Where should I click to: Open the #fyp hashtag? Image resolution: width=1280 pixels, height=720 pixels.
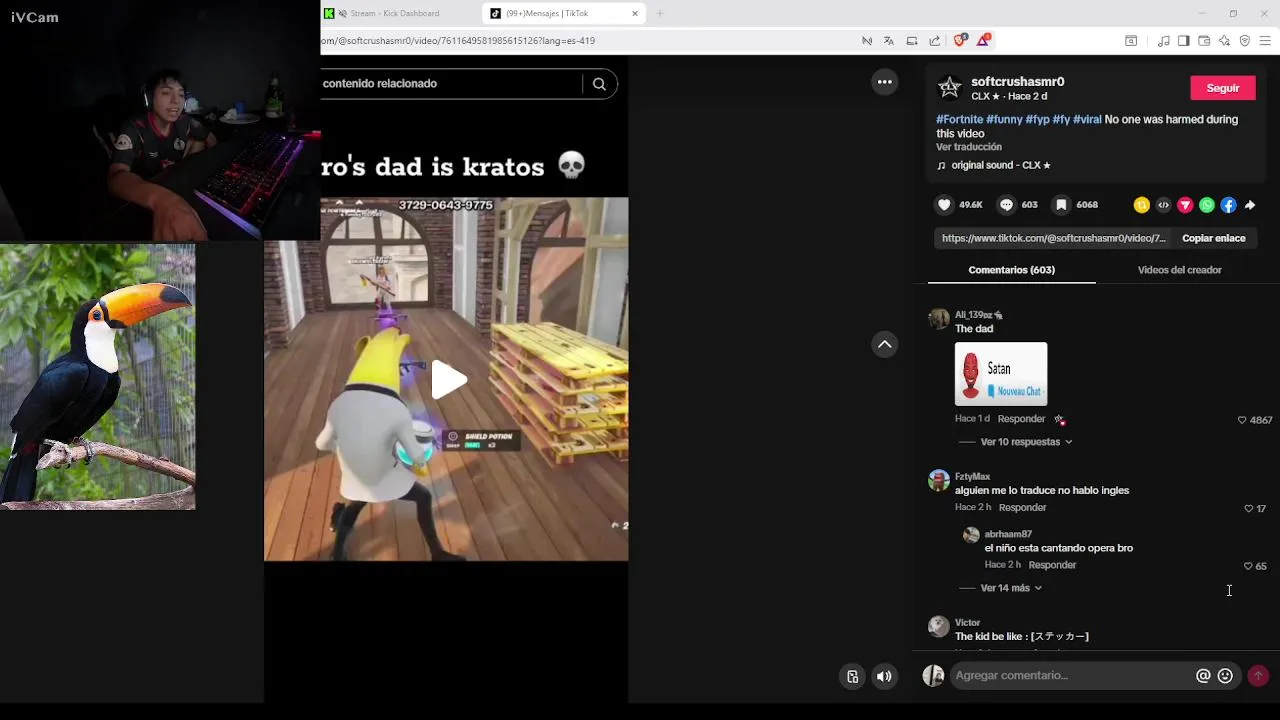1037,119
